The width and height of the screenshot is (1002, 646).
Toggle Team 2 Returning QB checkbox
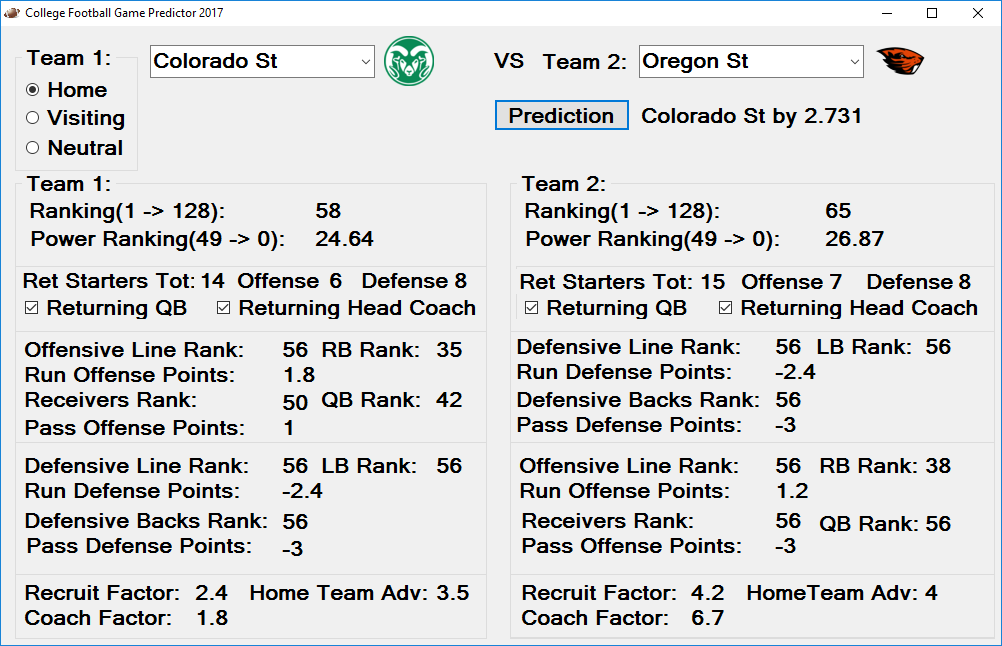point(531,308)
